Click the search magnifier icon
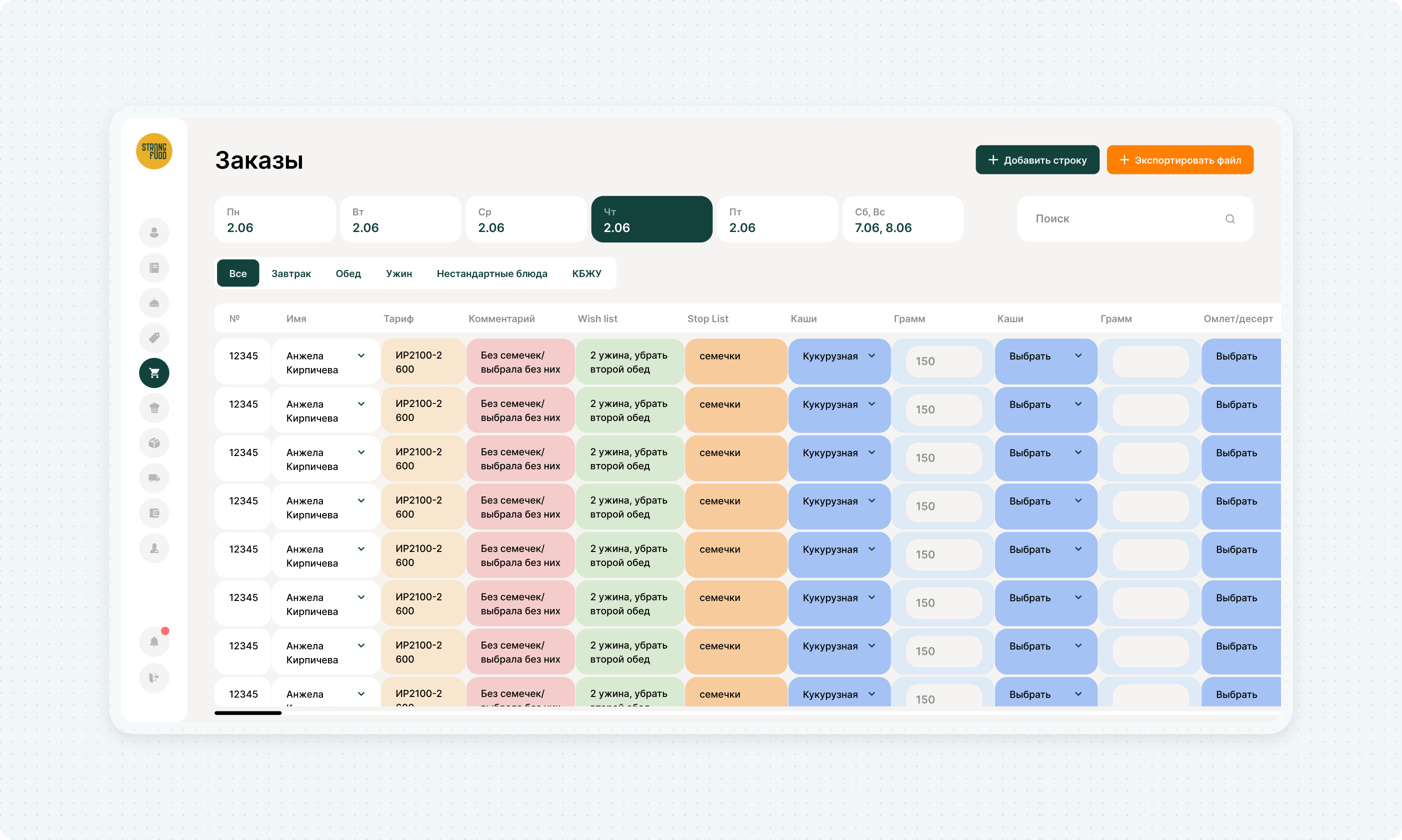This screenshot has width=1402, height=840. tap(1230, 219)
